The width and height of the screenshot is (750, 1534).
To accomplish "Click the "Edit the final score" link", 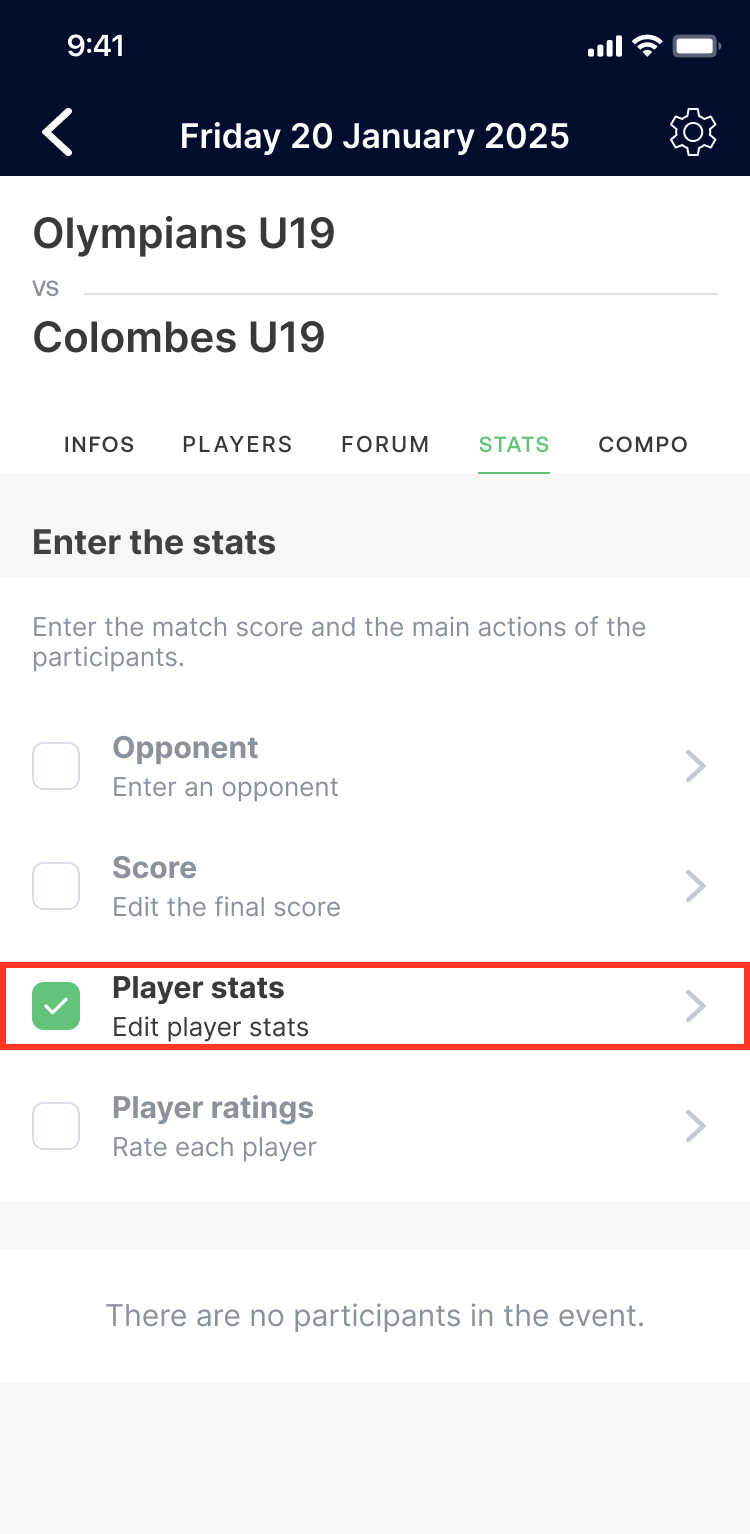I will coord(226,907).
